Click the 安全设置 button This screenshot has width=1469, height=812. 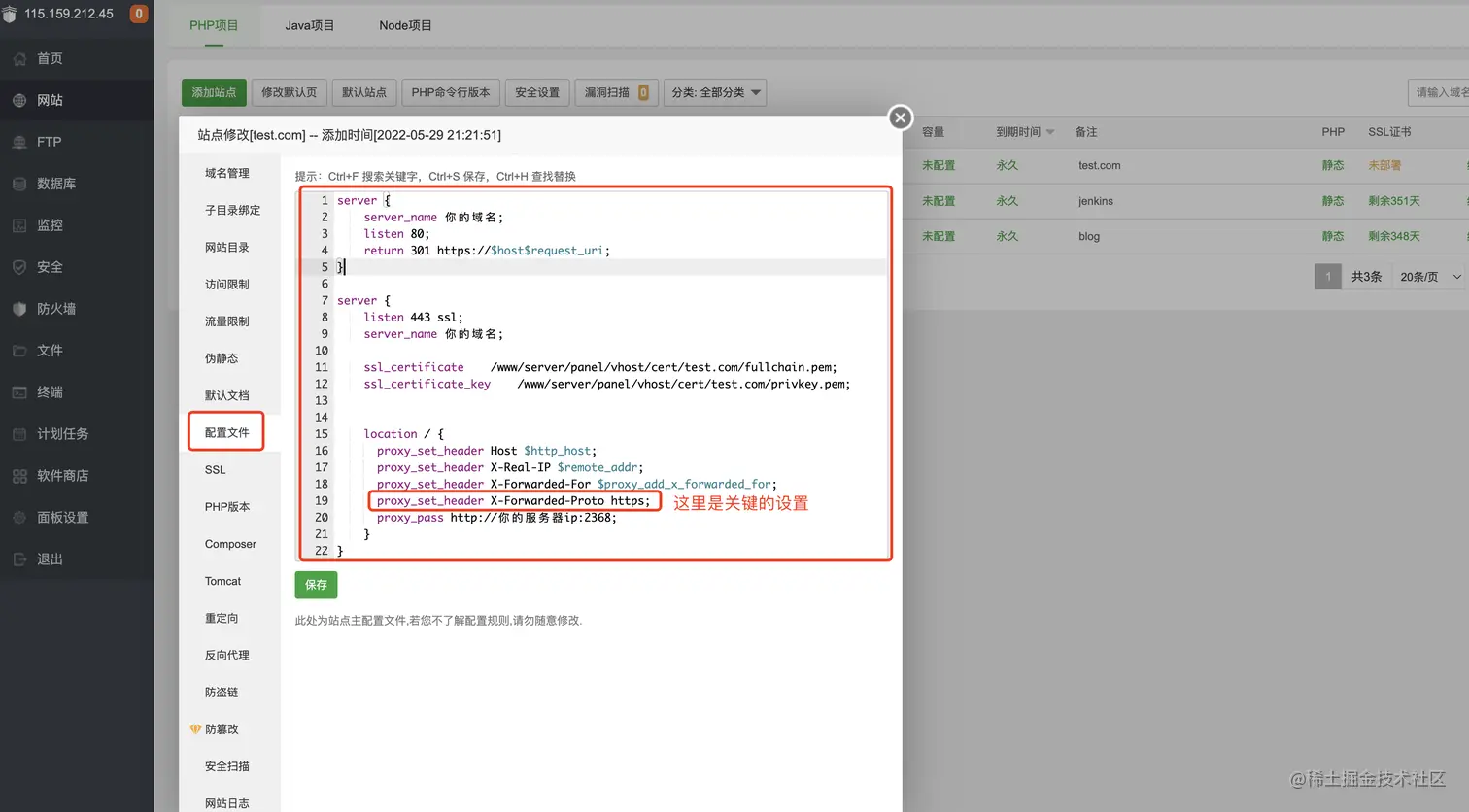click(537, 92)
